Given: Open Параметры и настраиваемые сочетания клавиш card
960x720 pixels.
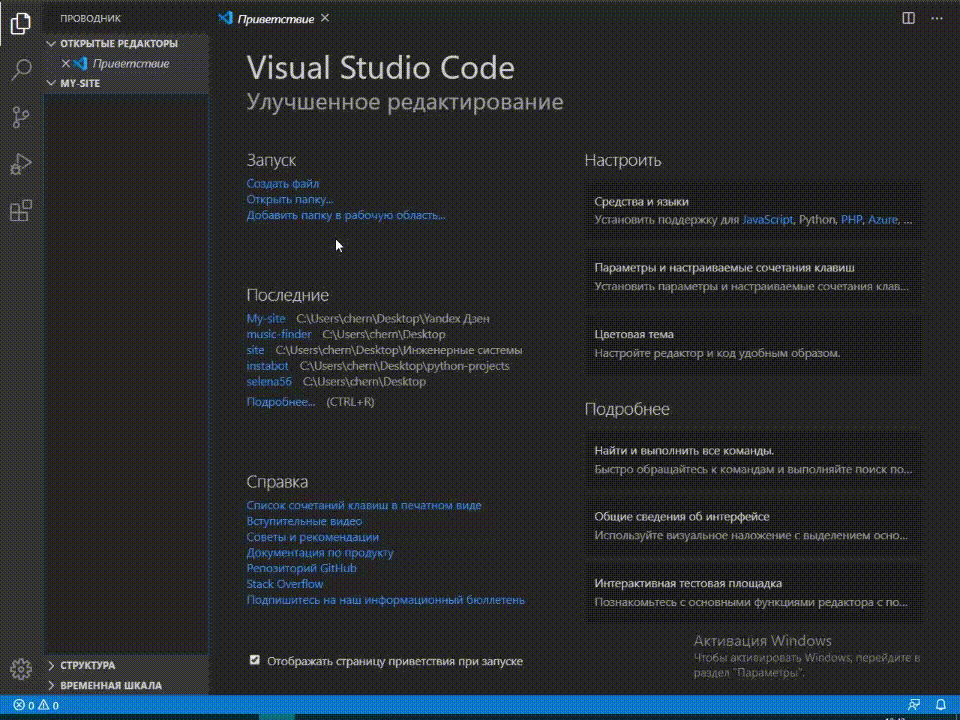Looking at the screenshot, I should pos(754,277).
